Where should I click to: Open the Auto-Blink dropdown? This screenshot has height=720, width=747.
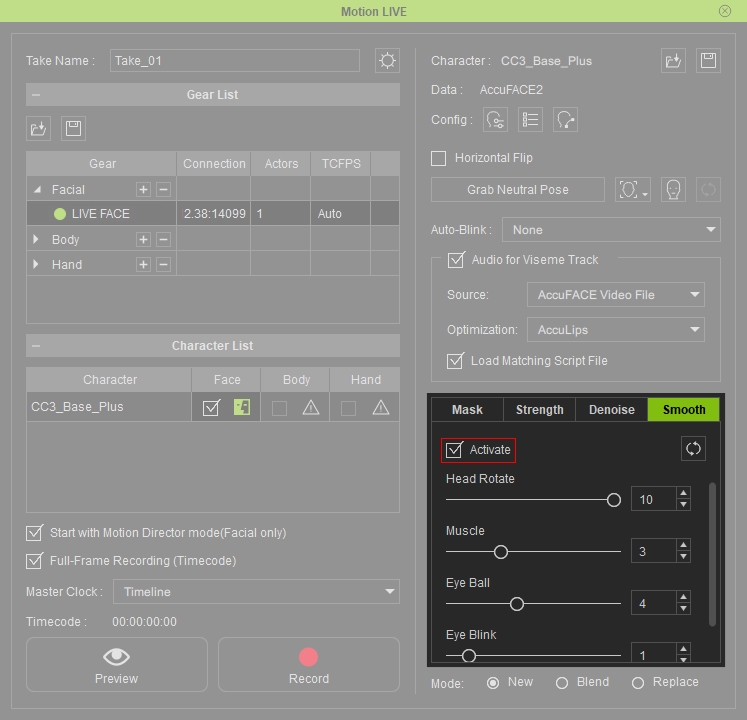click(x=611, y=230)
